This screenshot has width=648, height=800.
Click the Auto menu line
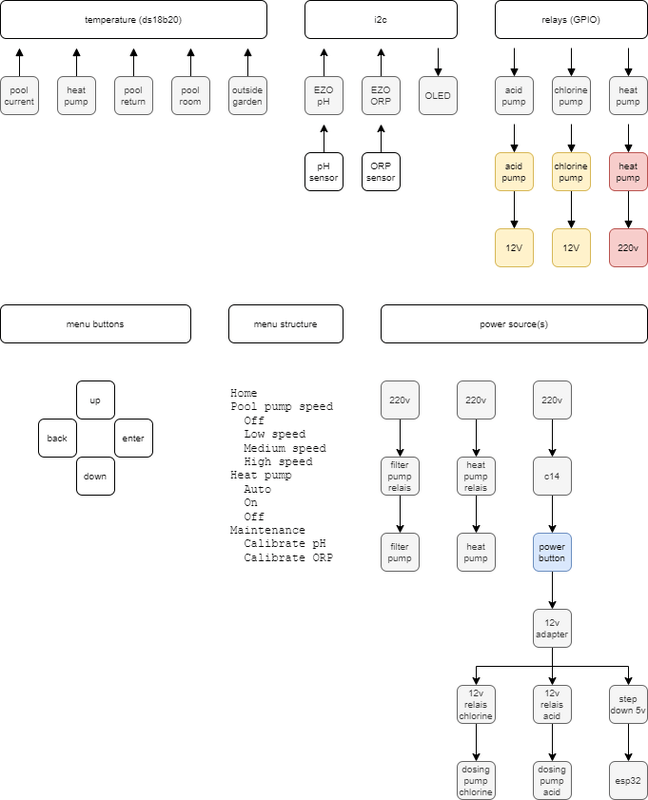tap(257, 489)
